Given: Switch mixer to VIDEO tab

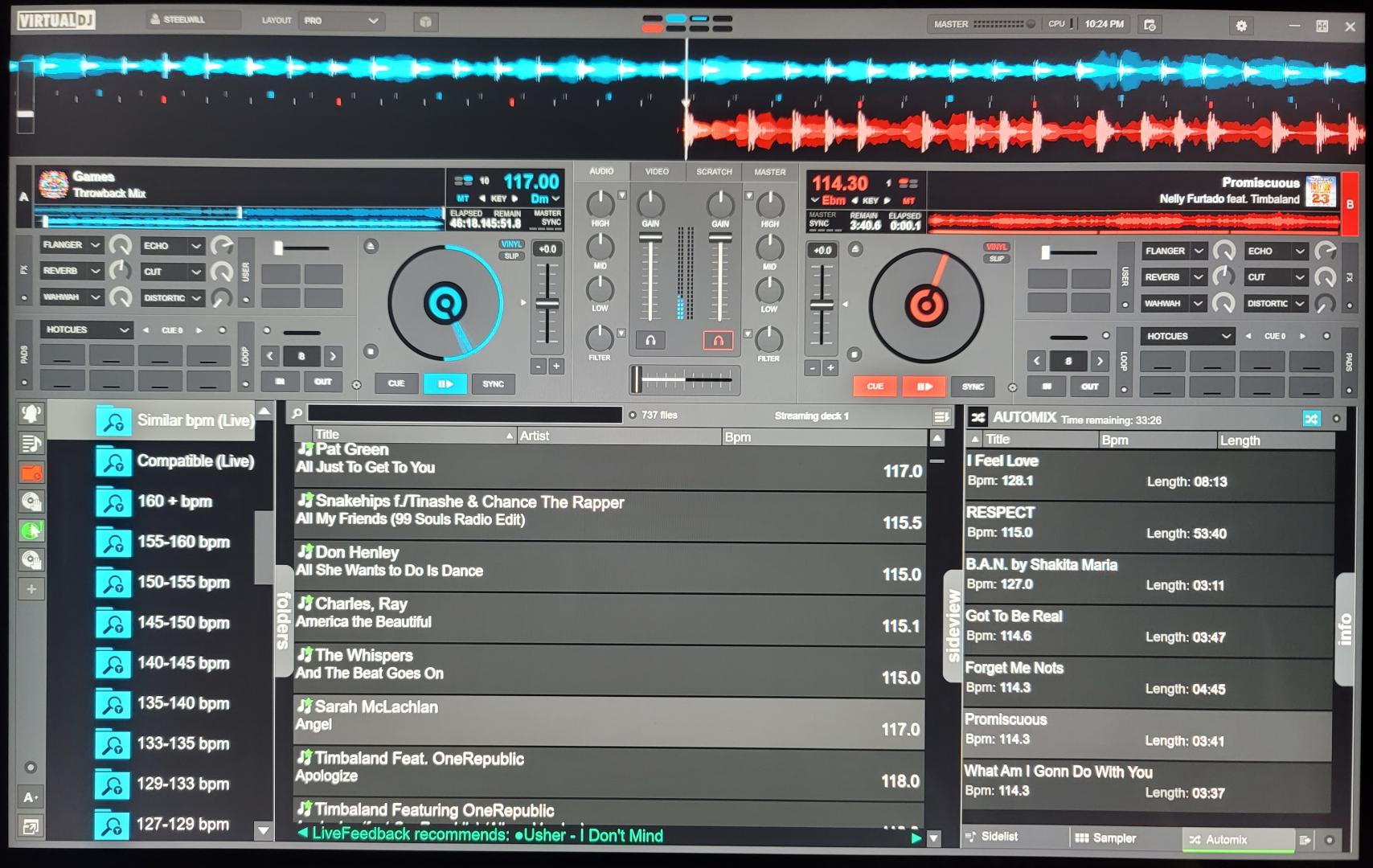Looking at the screenshot, I should [657, 171].
